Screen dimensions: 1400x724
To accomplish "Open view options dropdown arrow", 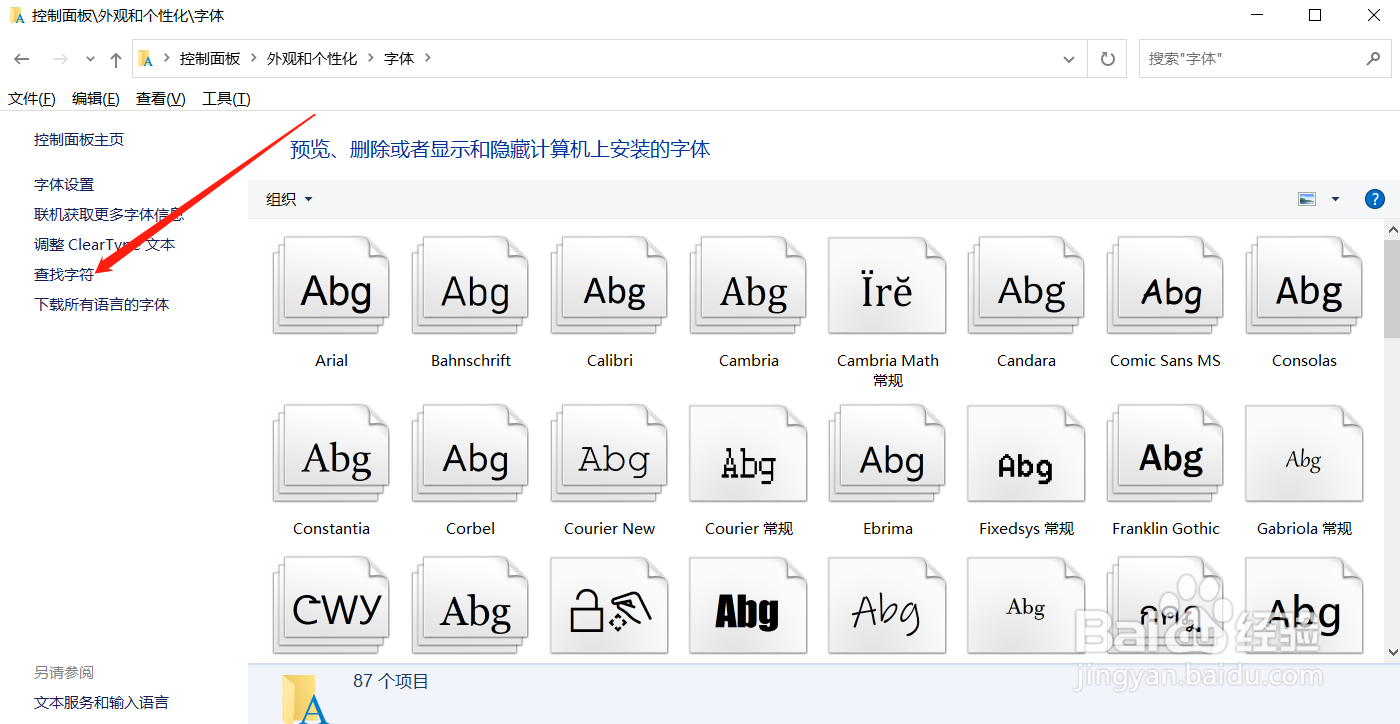I will coord(1335,199).
